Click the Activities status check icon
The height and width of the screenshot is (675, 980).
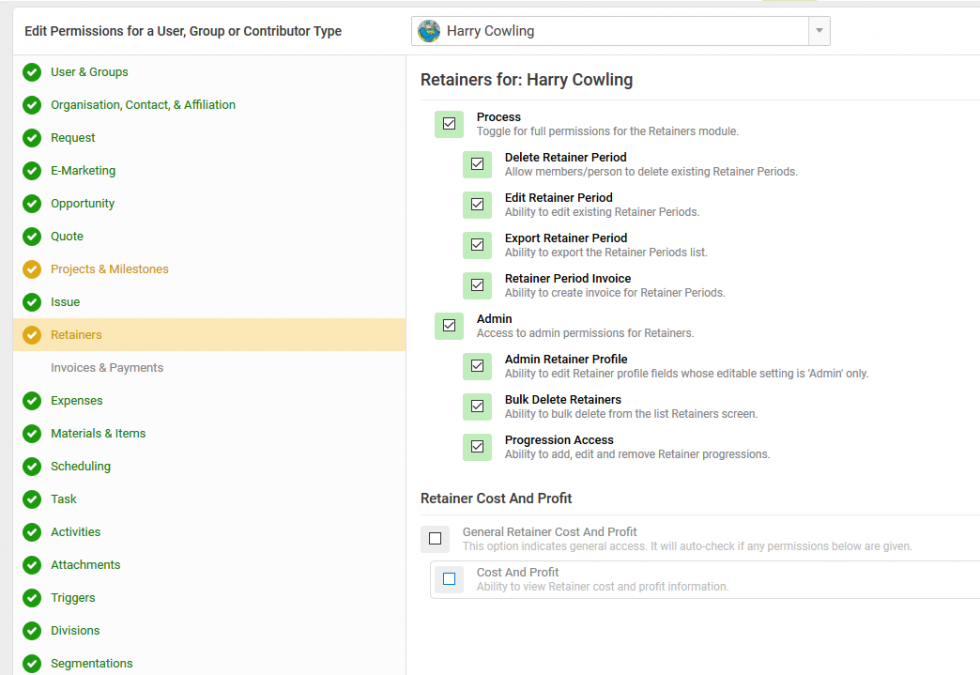coord(32,532)
